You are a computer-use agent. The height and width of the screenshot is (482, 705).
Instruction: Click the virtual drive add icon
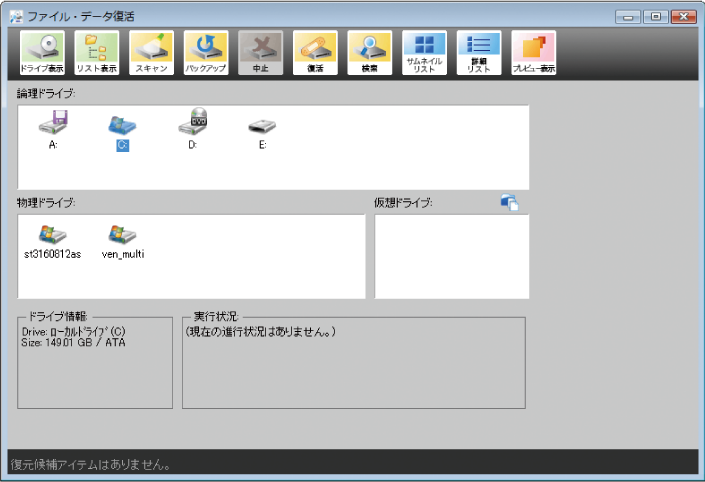510,203
